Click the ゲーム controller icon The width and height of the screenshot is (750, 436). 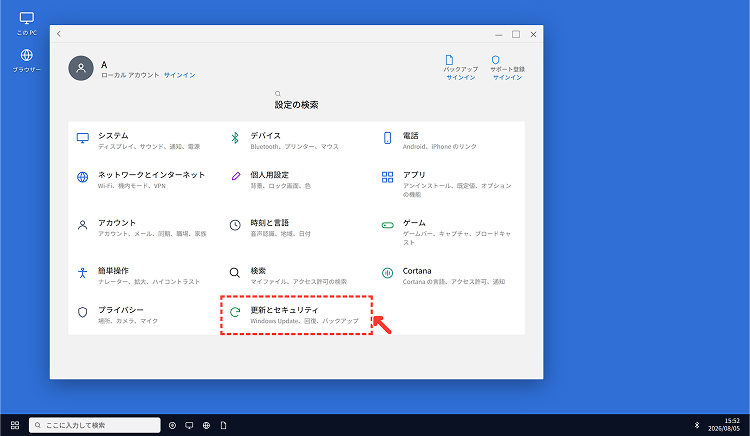(387, 225)
